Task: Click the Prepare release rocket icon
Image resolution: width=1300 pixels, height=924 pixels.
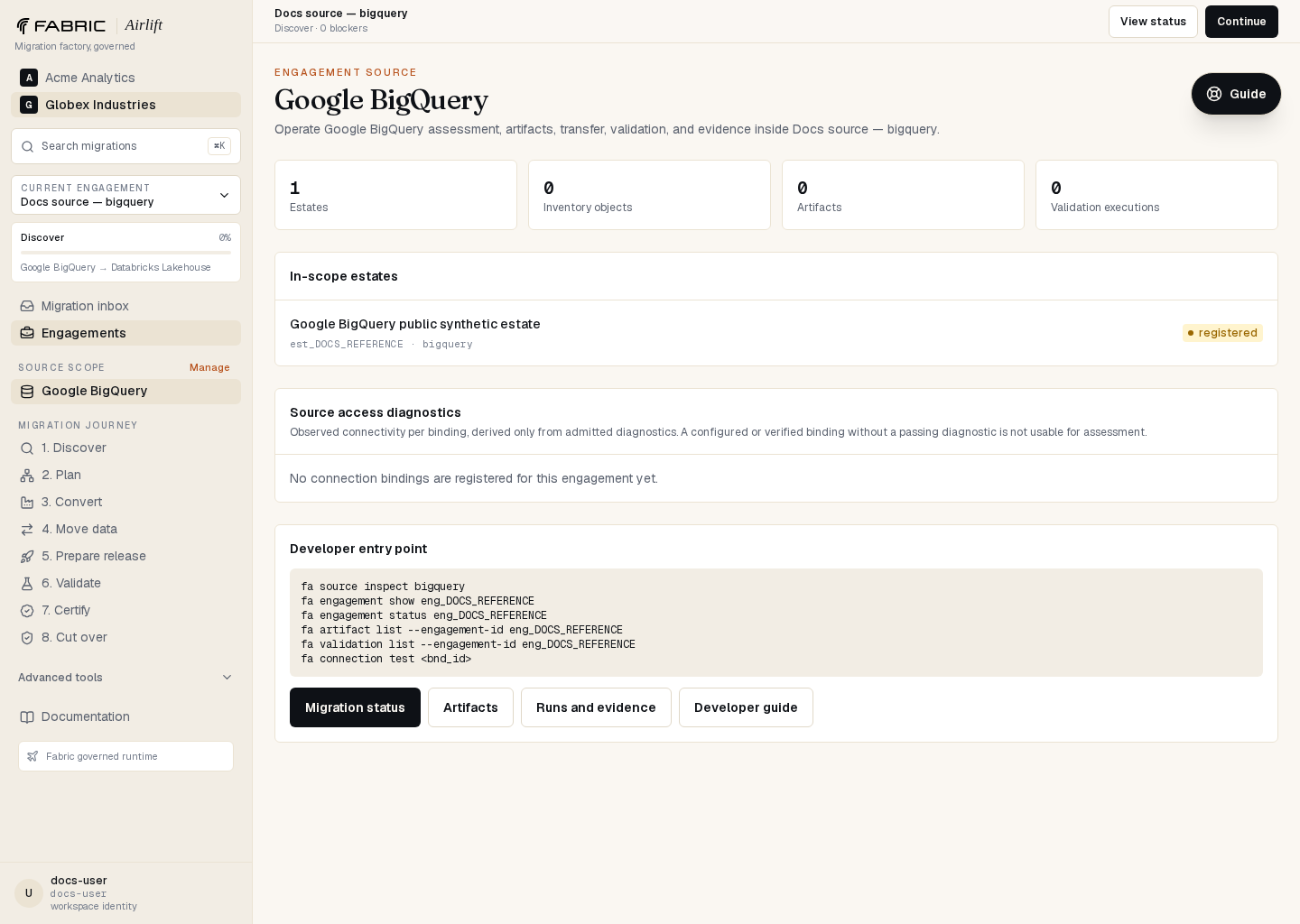Action: (27, 556)
